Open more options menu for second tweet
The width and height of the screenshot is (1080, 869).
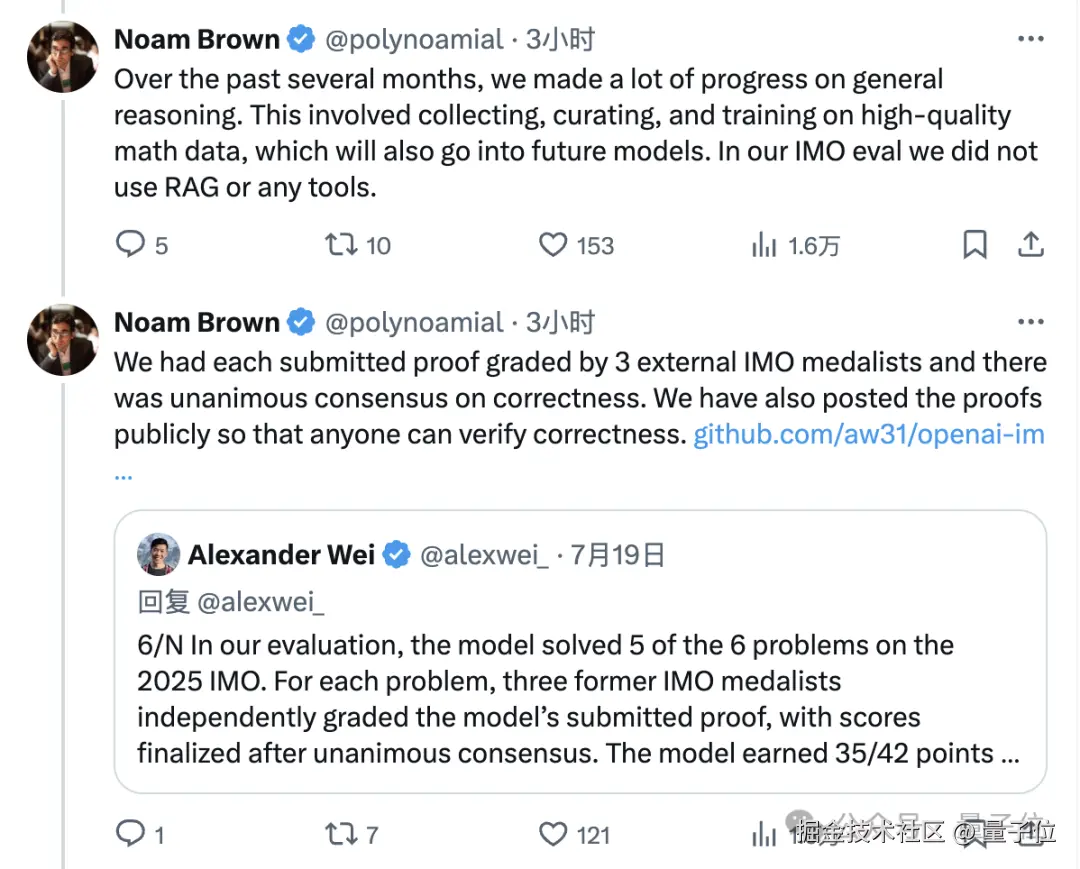coord(1031,322)
